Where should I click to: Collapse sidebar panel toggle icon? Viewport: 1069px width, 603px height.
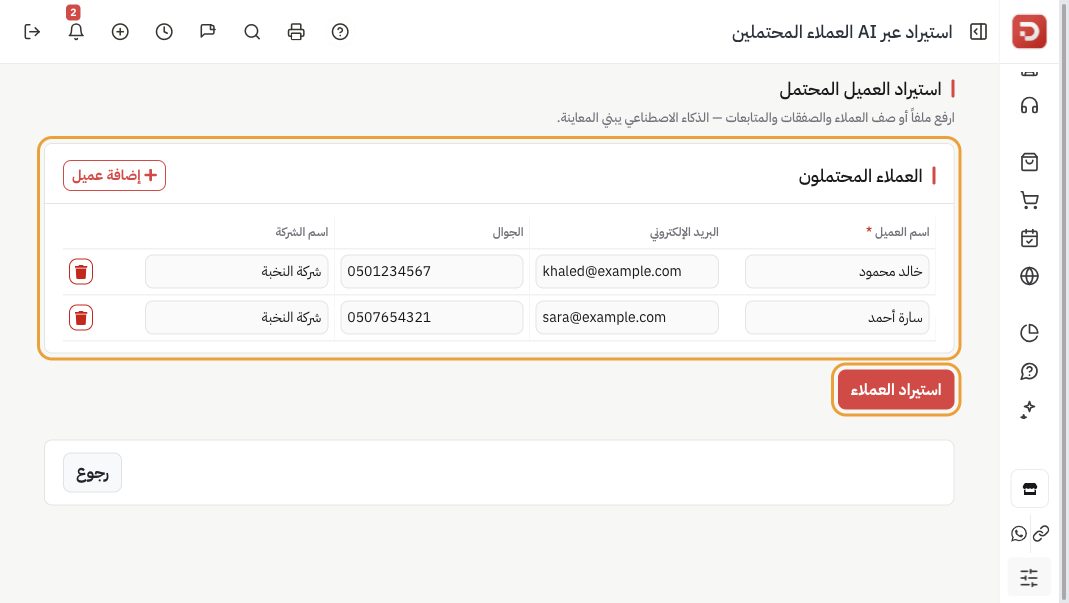(x=978, y=31)
